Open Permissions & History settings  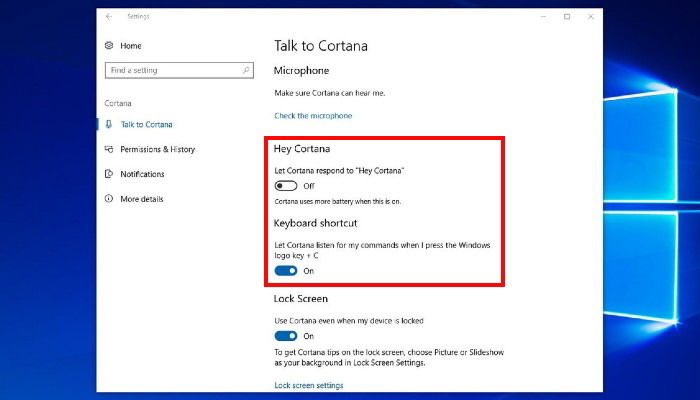pyautogui.click(x=158, y=149)
